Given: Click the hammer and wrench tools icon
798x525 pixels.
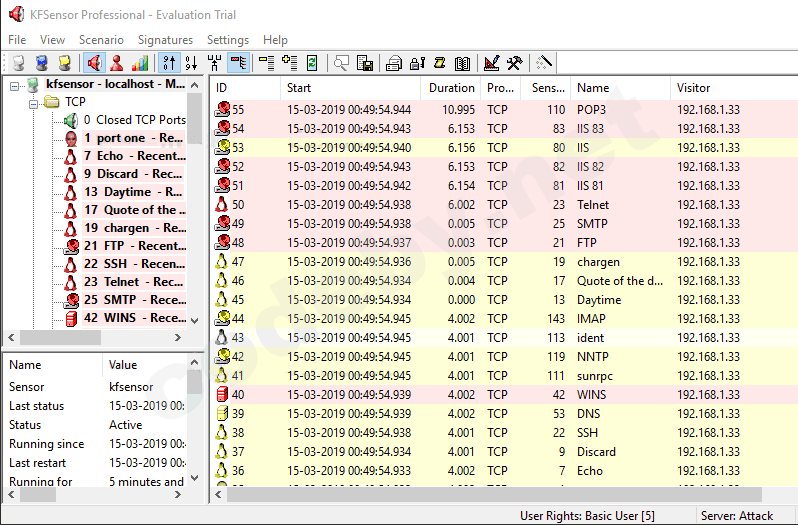Looking at the screenshot, I should 514,63.
